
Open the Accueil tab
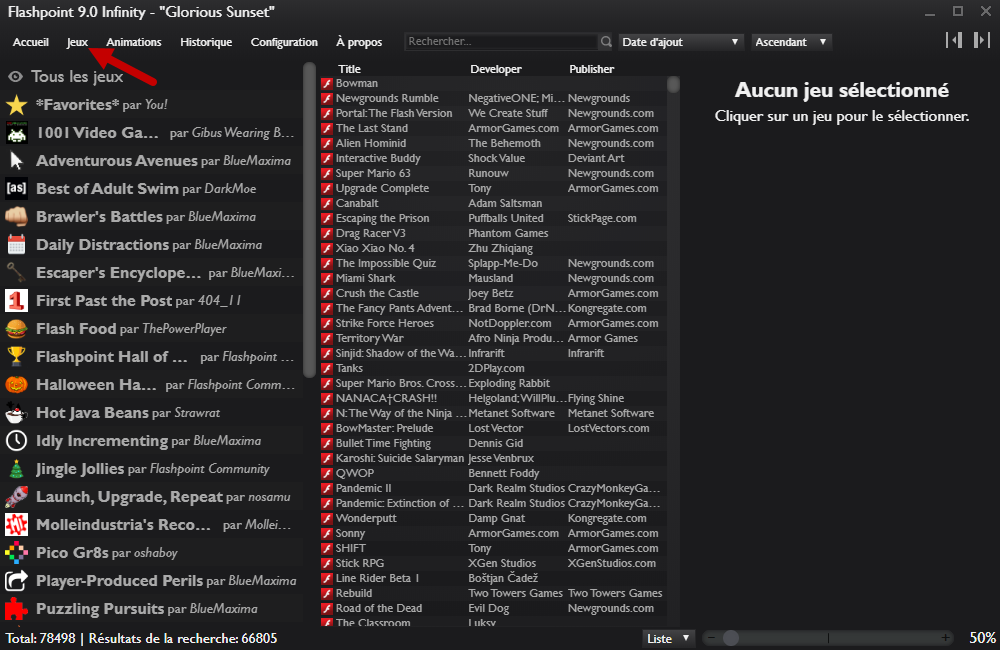31,42
